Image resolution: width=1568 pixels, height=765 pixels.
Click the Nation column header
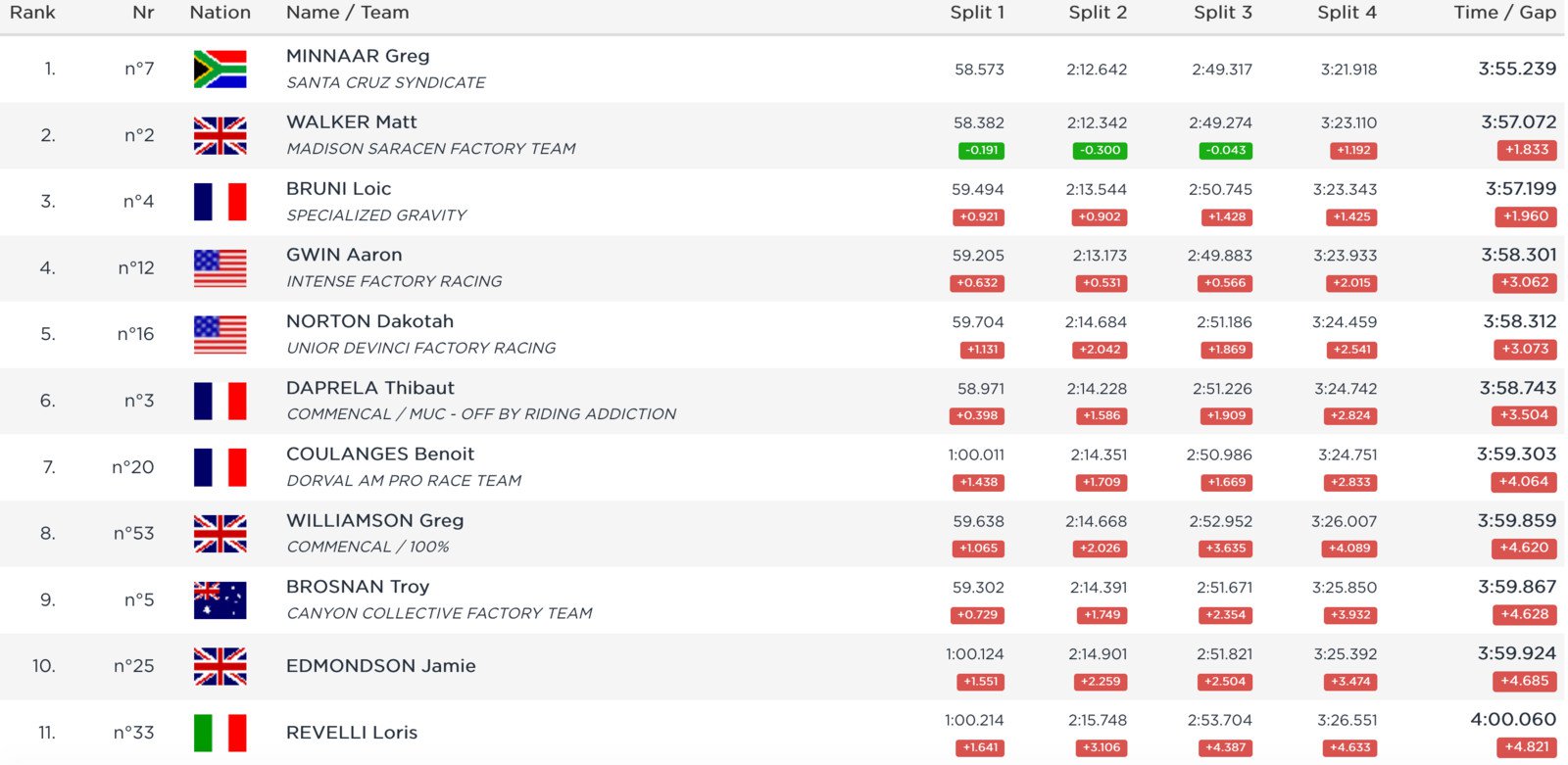pyautogui.click(x=220, y=13)
